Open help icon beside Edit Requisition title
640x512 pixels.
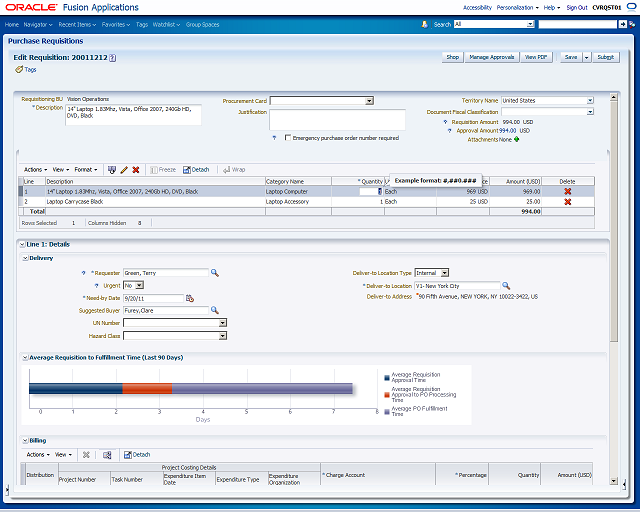(113, 58)
